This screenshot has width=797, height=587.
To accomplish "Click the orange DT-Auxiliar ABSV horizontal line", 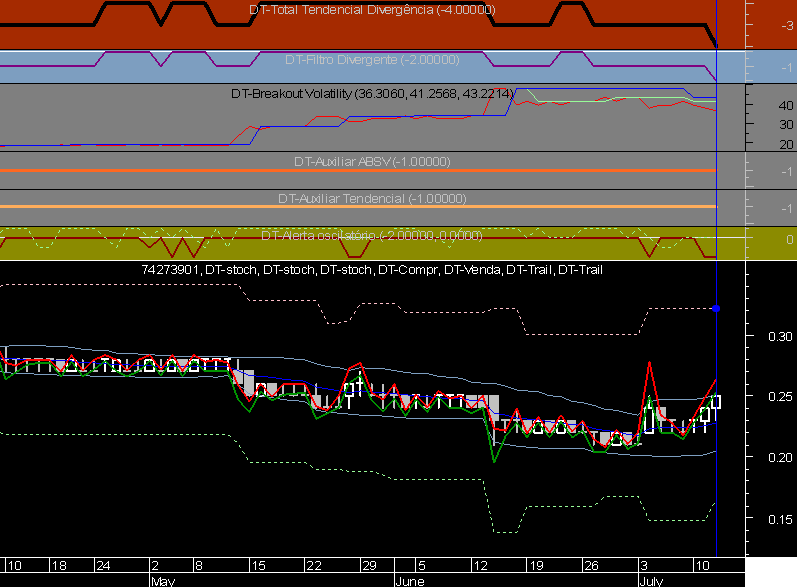I will coord(358,170).
